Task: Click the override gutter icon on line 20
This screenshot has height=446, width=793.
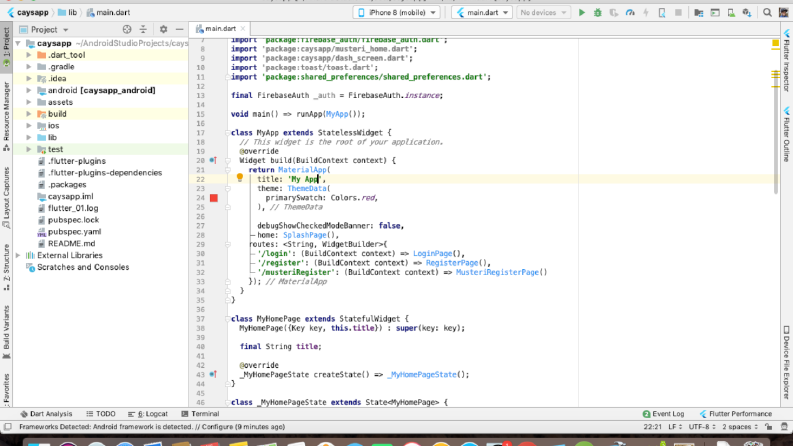Action: pyautogui.click(x=213, y=160)
